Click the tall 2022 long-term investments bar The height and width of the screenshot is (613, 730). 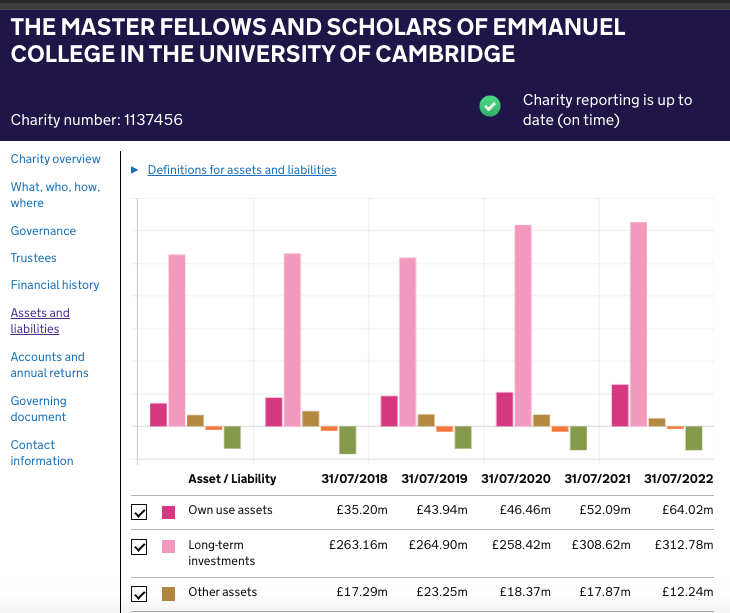pos(638,324)
